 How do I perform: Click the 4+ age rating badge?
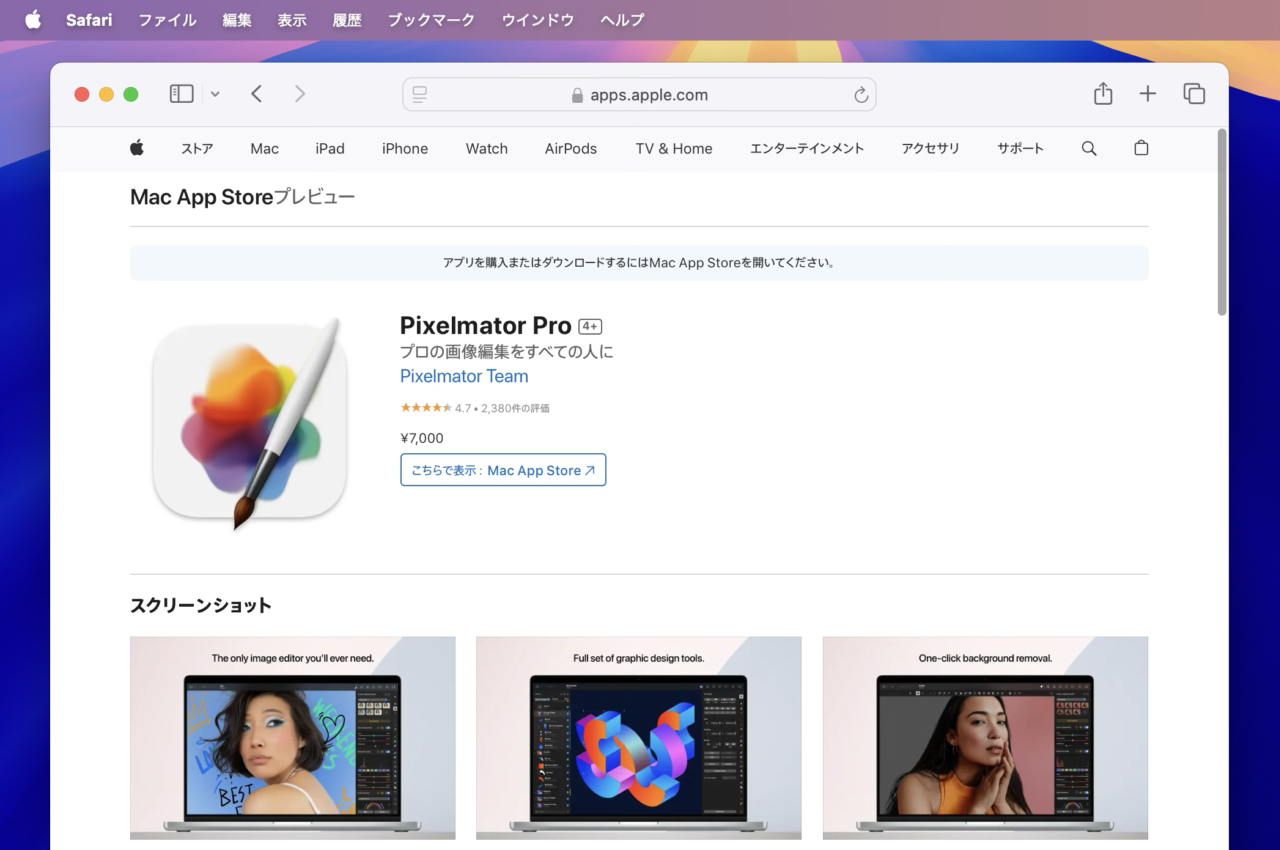click(590, 327)
